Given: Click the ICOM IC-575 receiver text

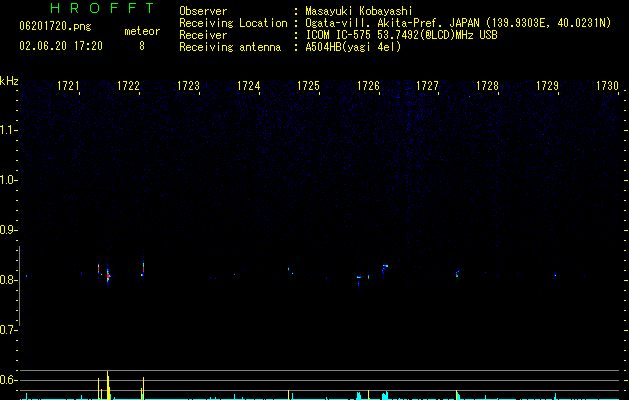Looking at the screenshot, I should coord(401,35).
